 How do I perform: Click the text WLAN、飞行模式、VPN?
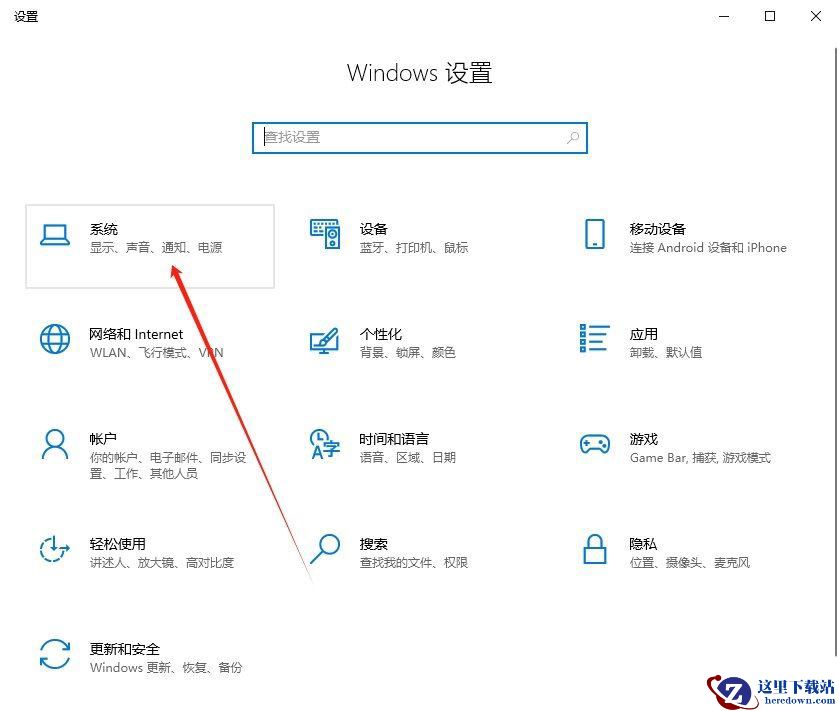tap(156, 352)
